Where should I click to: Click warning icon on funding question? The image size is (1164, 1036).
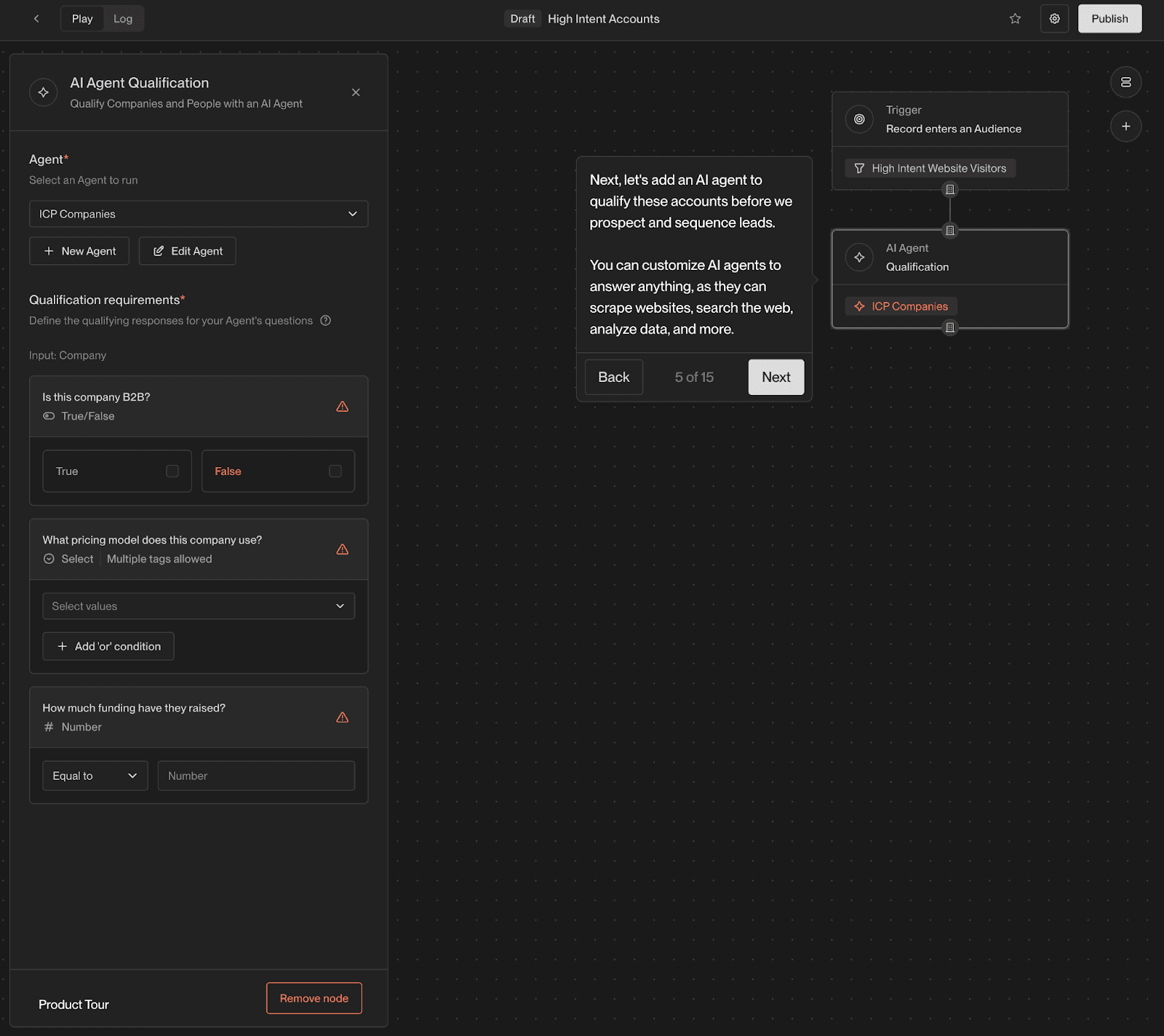[x=343, y=717]
